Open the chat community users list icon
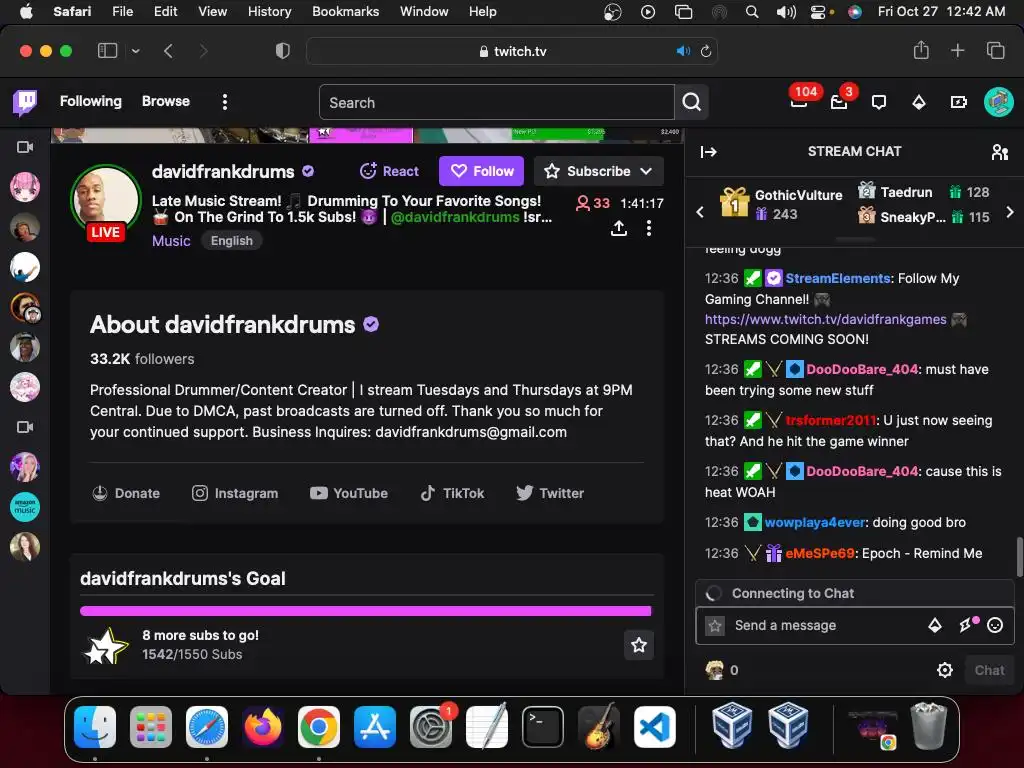 (x=1000, y=152)
